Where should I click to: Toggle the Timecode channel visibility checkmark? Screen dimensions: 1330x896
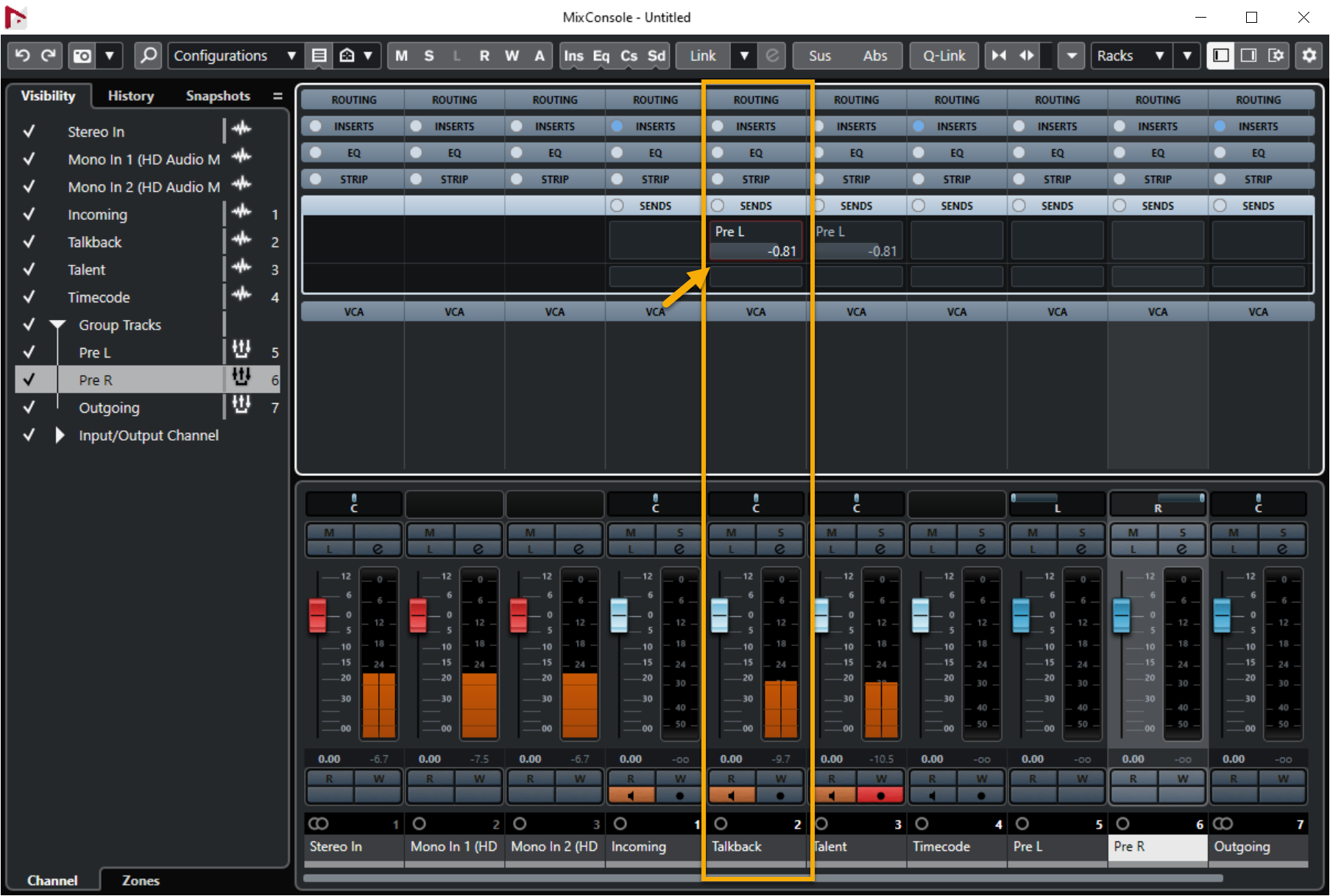[29, 297]
